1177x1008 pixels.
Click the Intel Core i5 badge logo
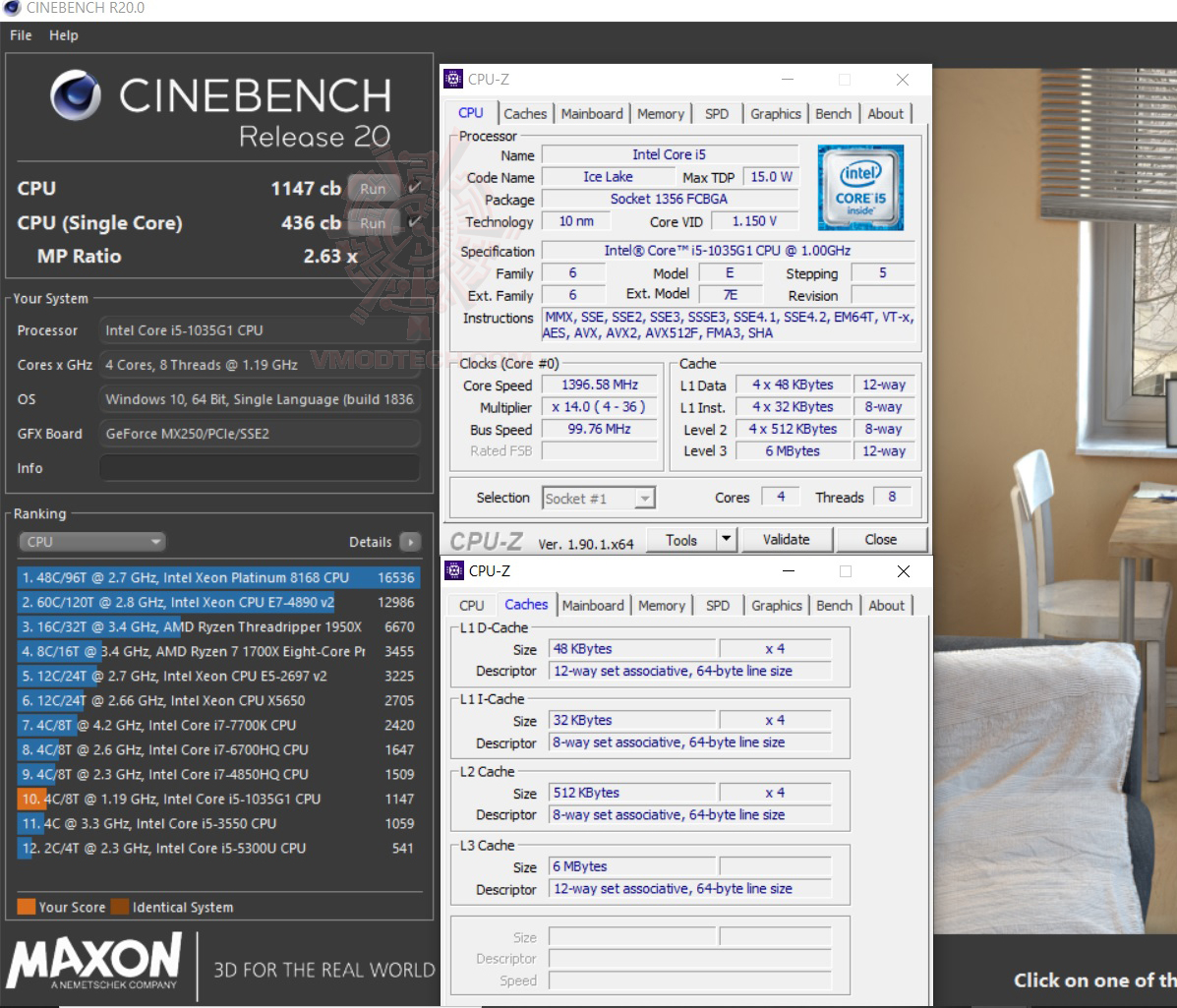click(x=860, y=188)
